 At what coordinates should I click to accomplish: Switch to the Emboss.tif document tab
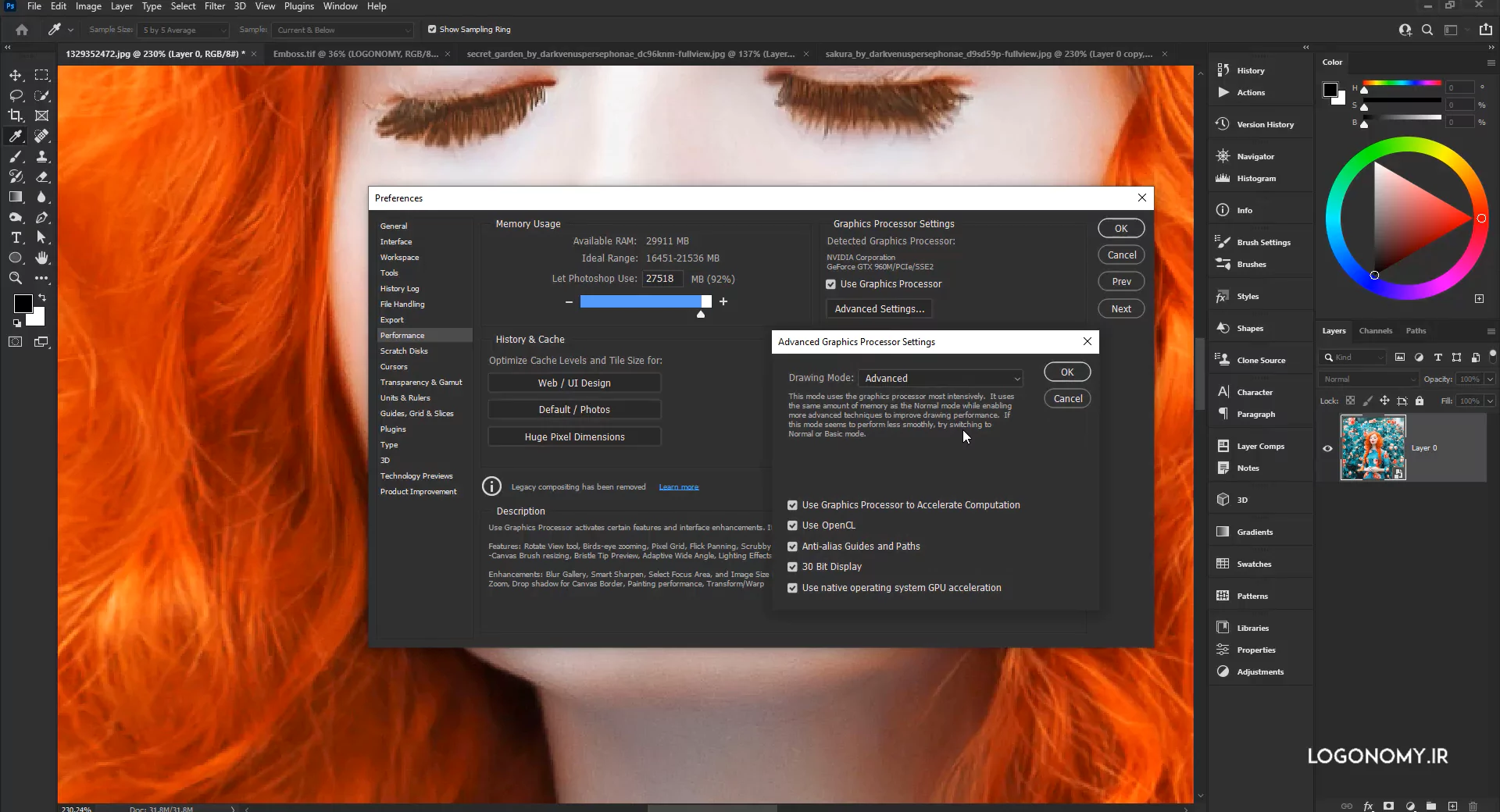(x=355, y=54)
